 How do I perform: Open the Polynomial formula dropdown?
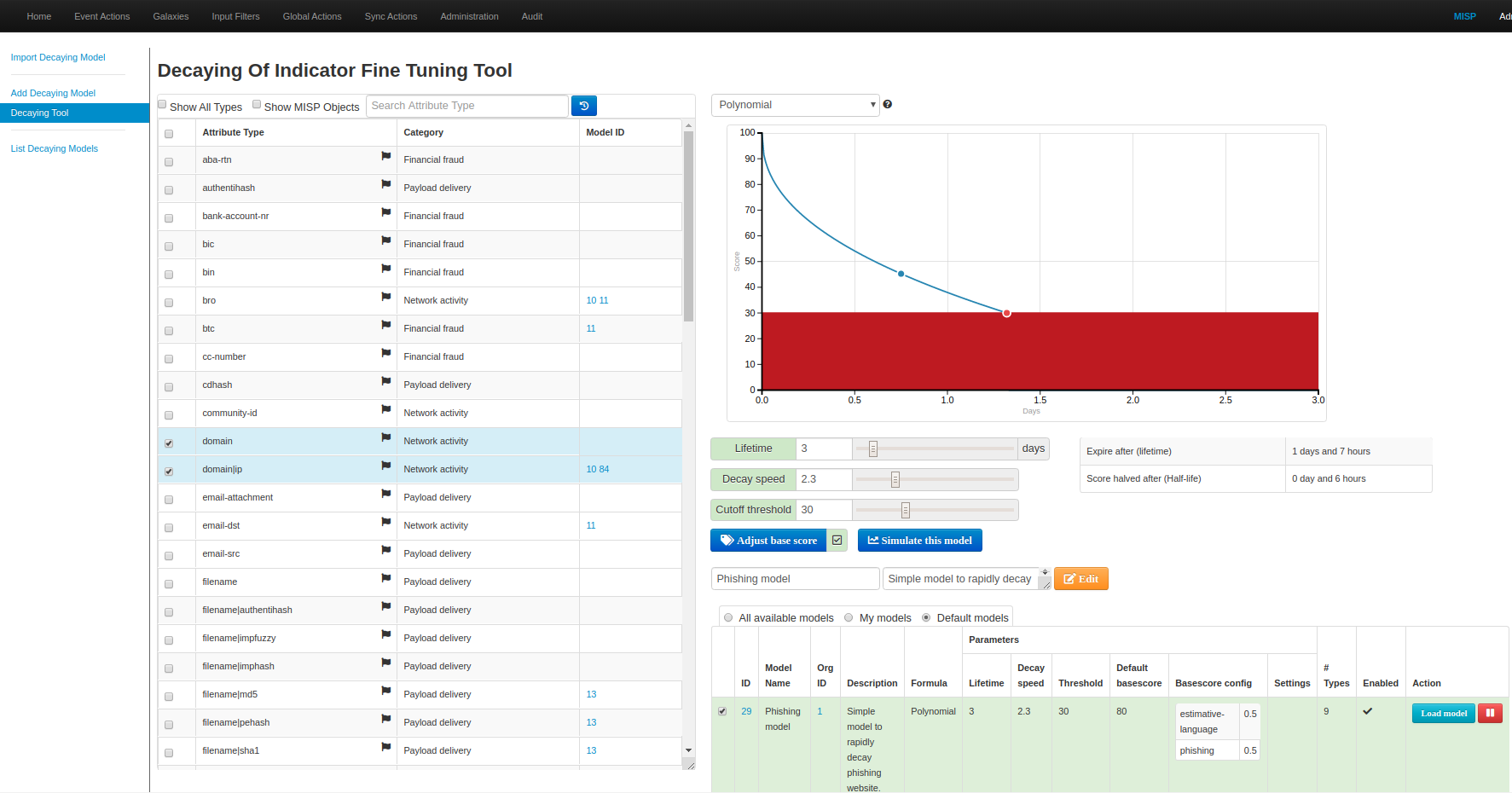pos(794,105)
